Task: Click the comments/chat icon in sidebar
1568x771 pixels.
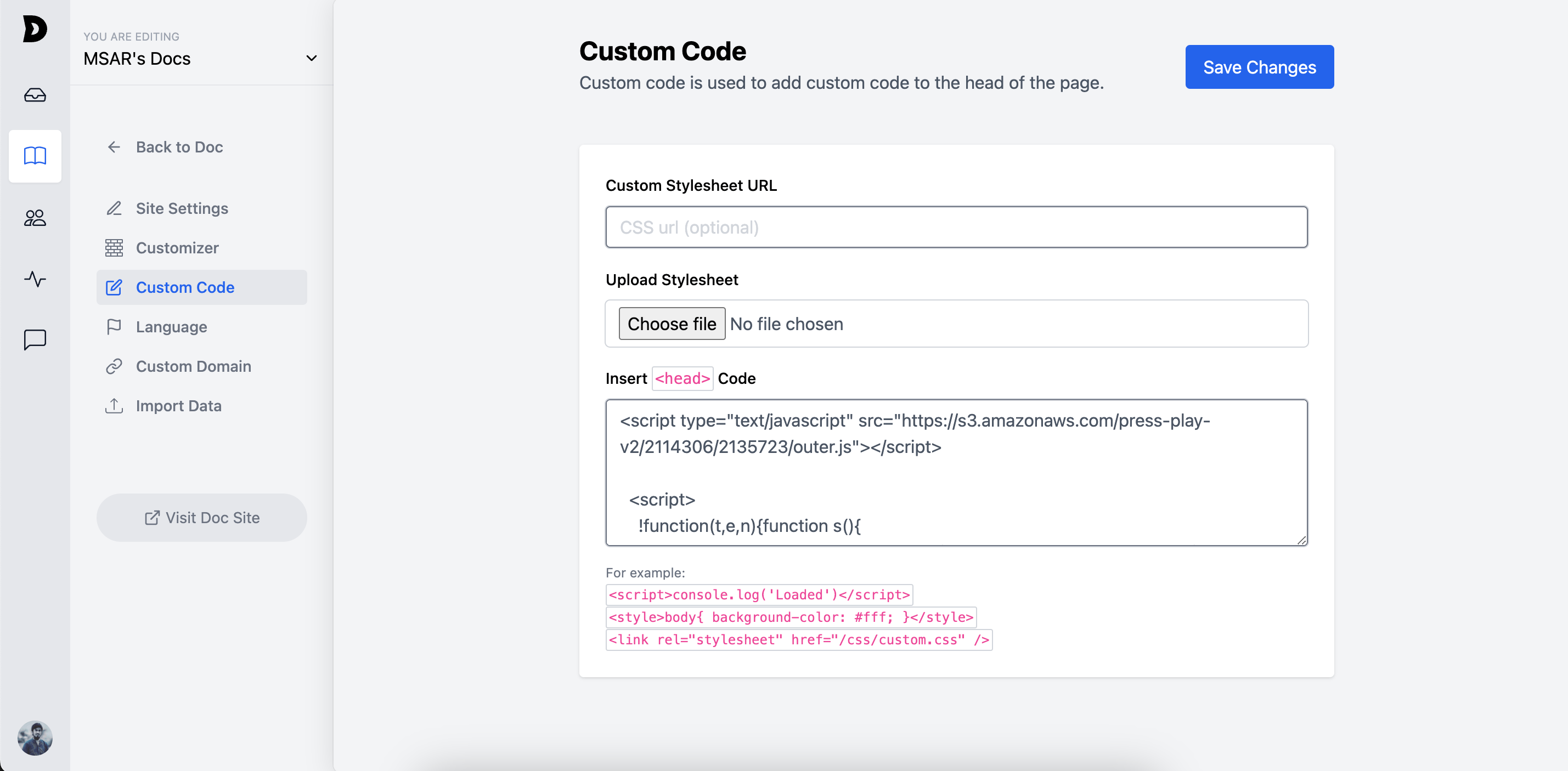Action: (x=35, y=340)
